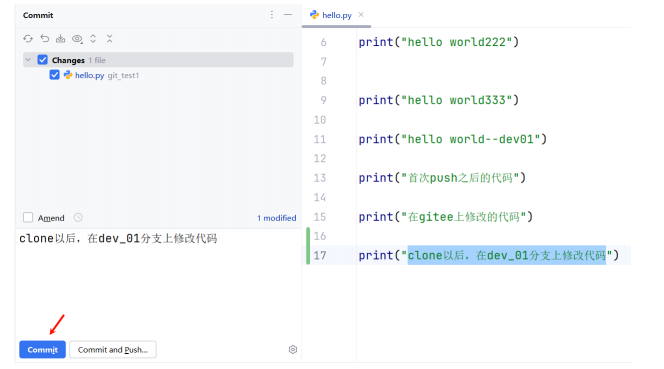Click the print("hello world--dev01") line
Image resolution: width=664 pixels, height=369 pixels.
453,139
